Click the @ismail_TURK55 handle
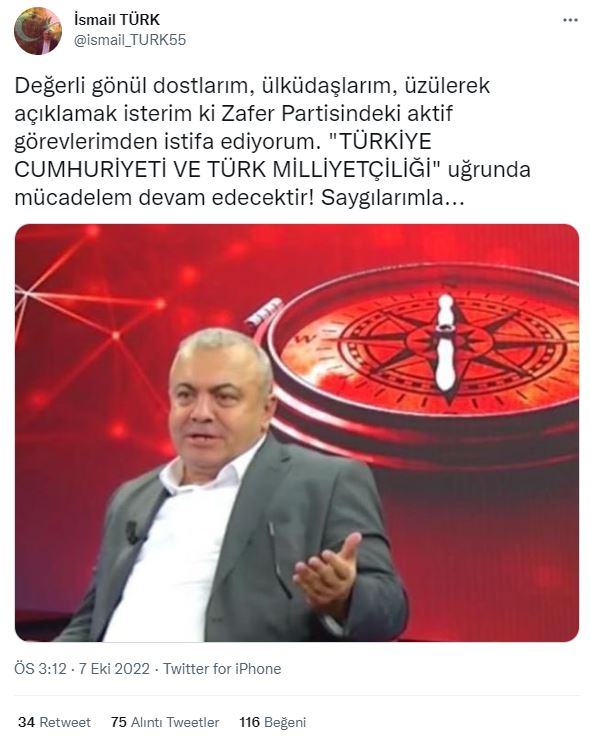Viewport: 590px width, 746px height. pyautogui.click(x=129, y=40)
